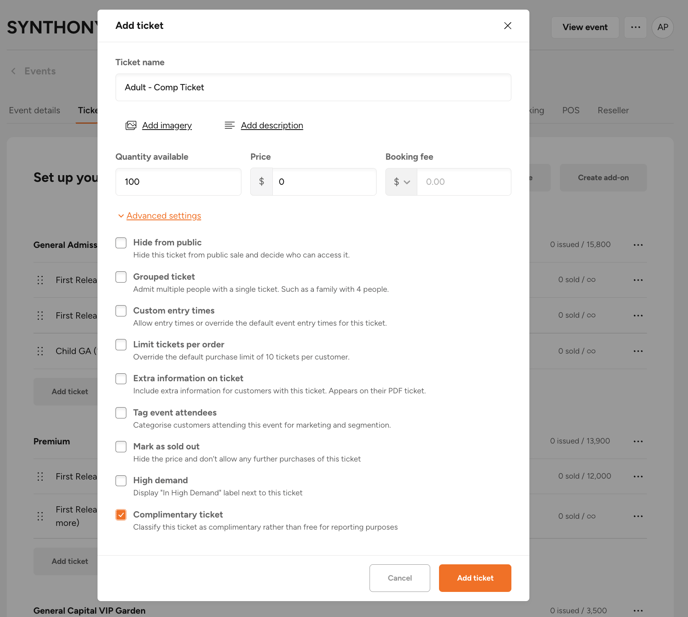Switch to the Event details tab

pos(35,111)
